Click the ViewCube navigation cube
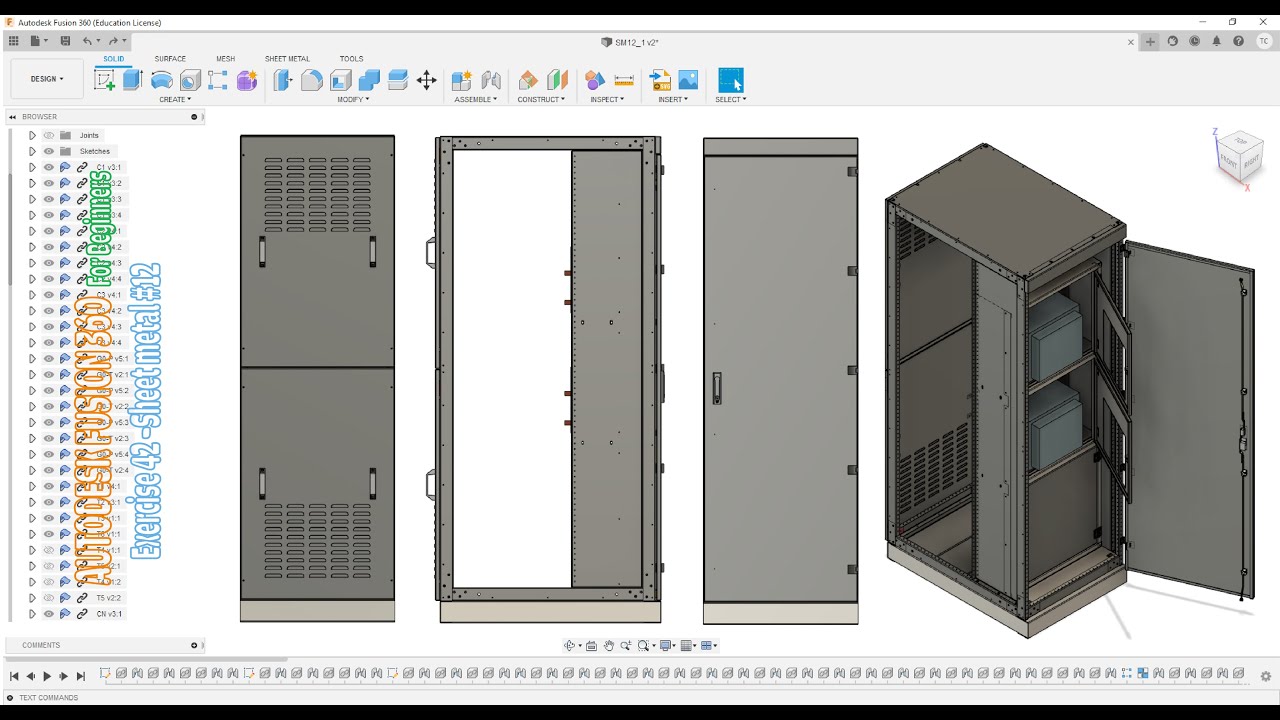 (1238, 157)
